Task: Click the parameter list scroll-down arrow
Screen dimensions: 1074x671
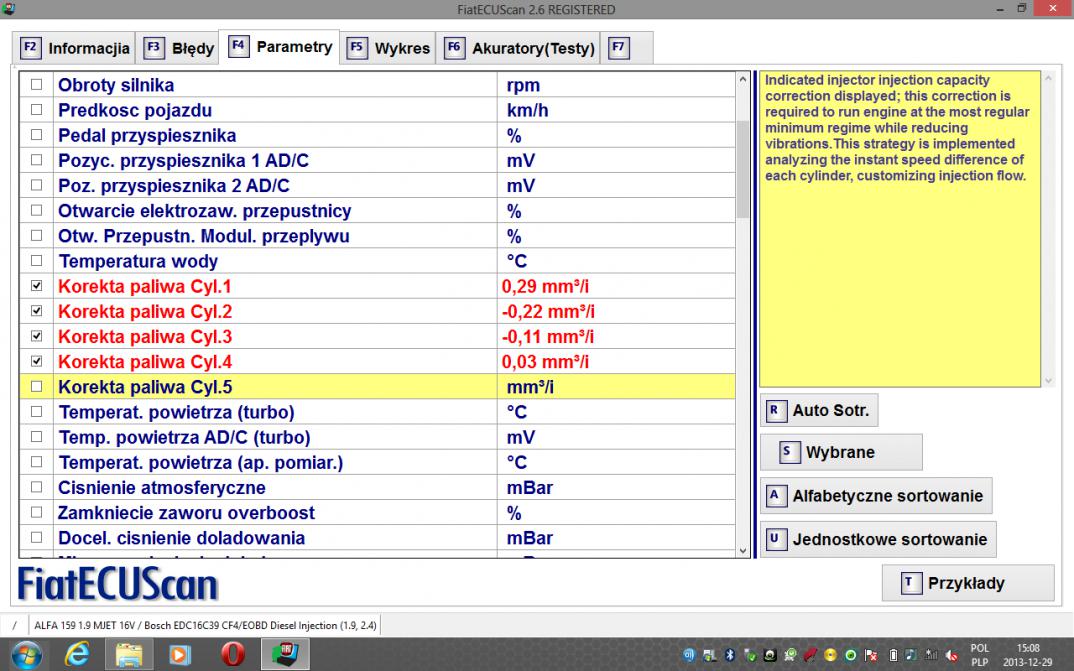Action: coord(743,550)
